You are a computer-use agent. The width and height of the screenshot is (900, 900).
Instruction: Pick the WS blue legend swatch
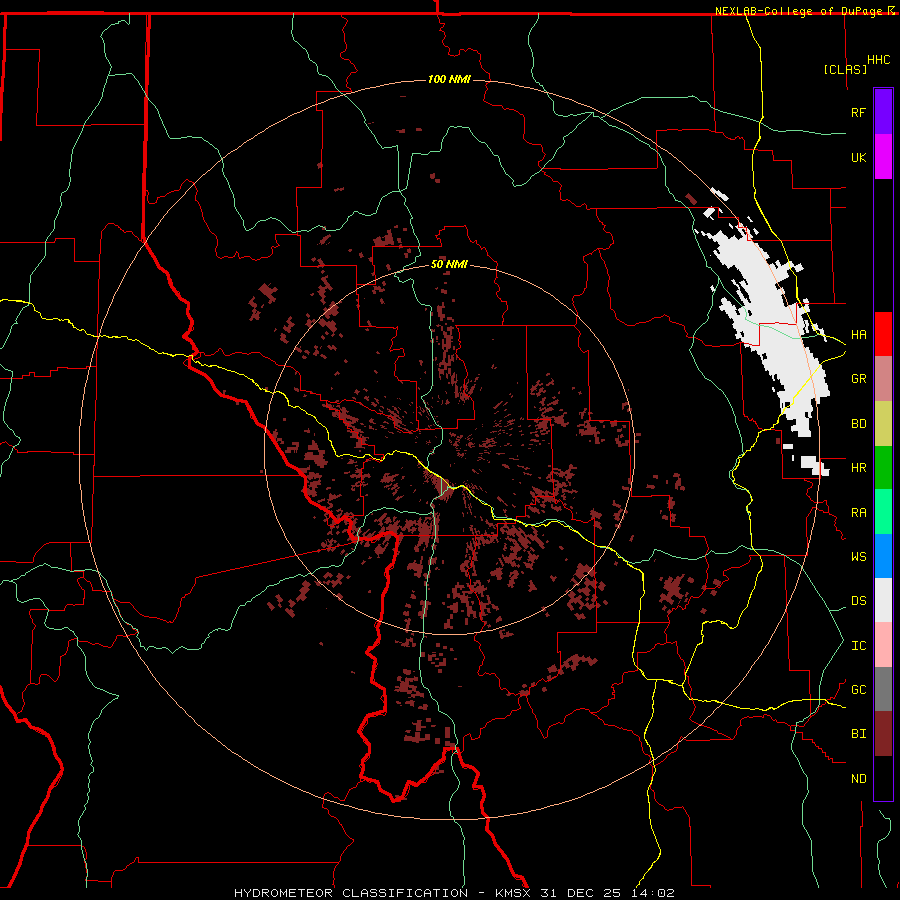[883, 556]
